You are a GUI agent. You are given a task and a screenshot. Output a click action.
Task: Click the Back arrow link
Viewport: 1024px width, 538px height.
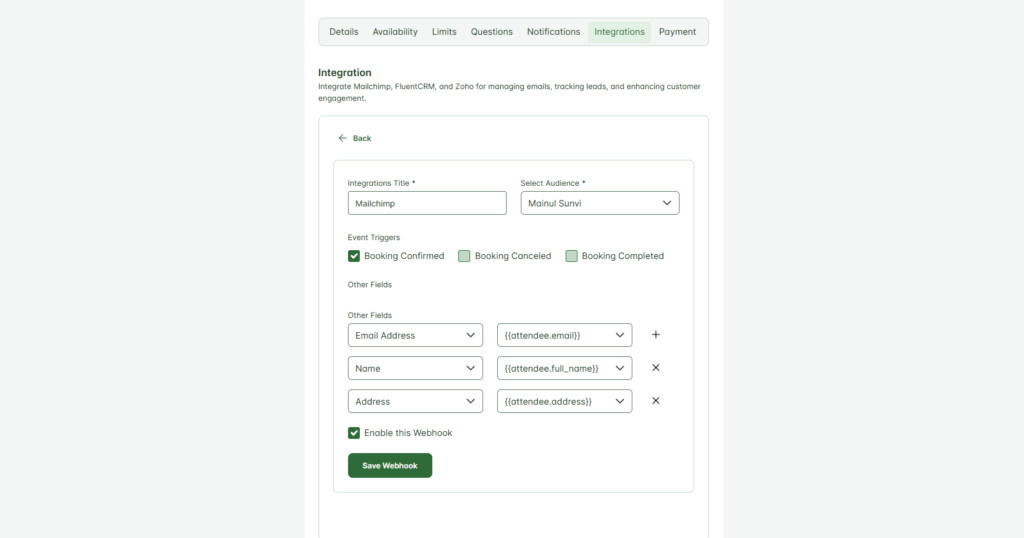(354, 138)
